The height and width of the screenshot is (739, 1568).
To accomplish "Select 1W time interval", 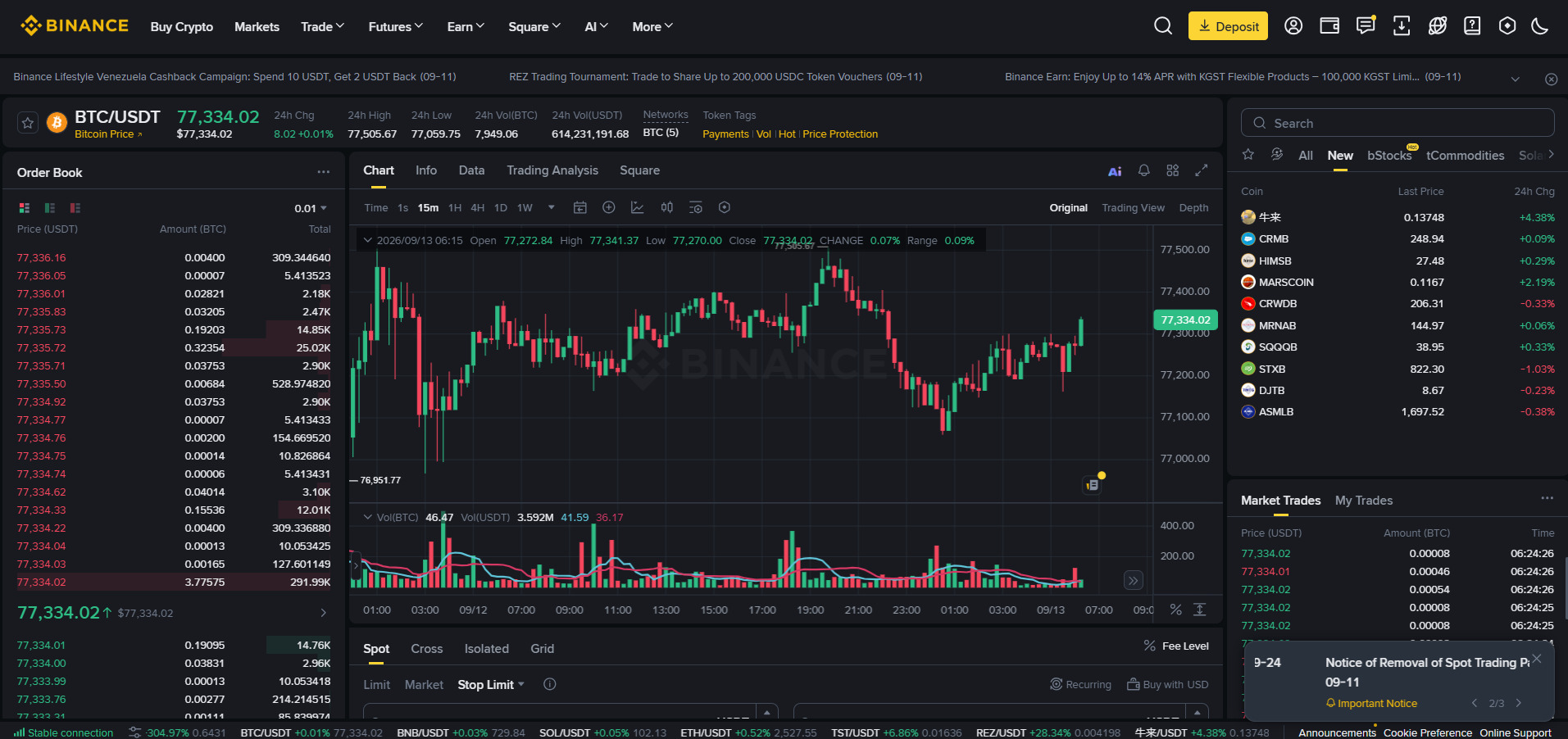I will pos(525,208).
